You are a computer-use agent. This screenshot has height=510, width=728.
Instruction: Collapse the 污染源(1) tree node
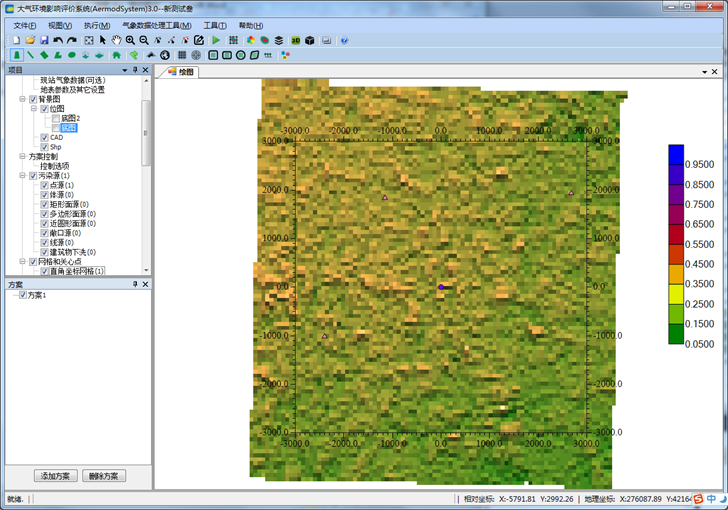coord(22,175)
